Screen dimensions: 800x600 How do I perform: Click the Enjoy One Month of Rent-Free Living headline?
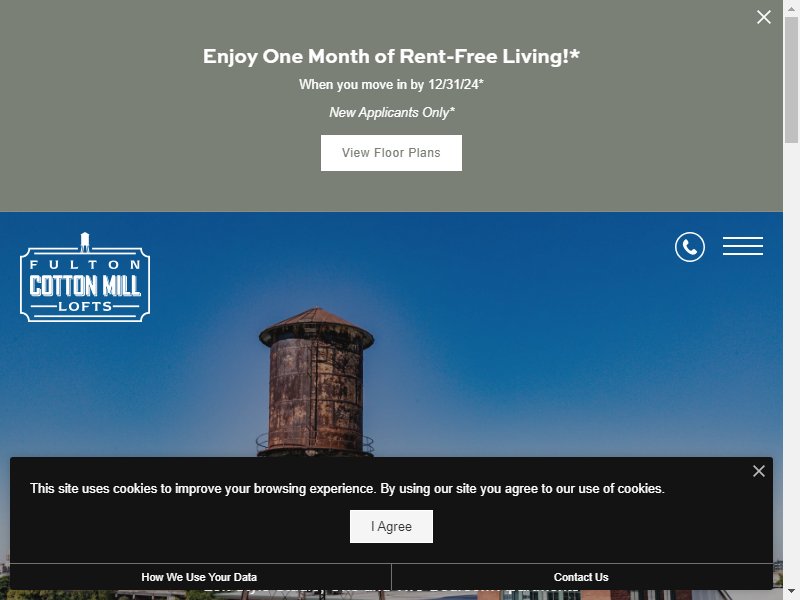[391, 56]
